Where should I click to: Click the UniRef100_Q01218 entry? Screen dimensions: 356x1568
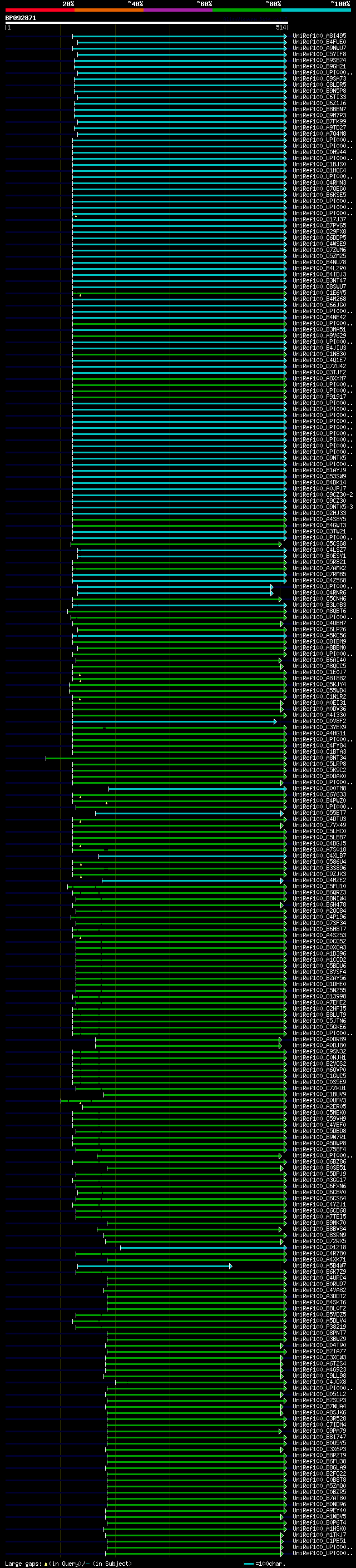(319, 1248)
